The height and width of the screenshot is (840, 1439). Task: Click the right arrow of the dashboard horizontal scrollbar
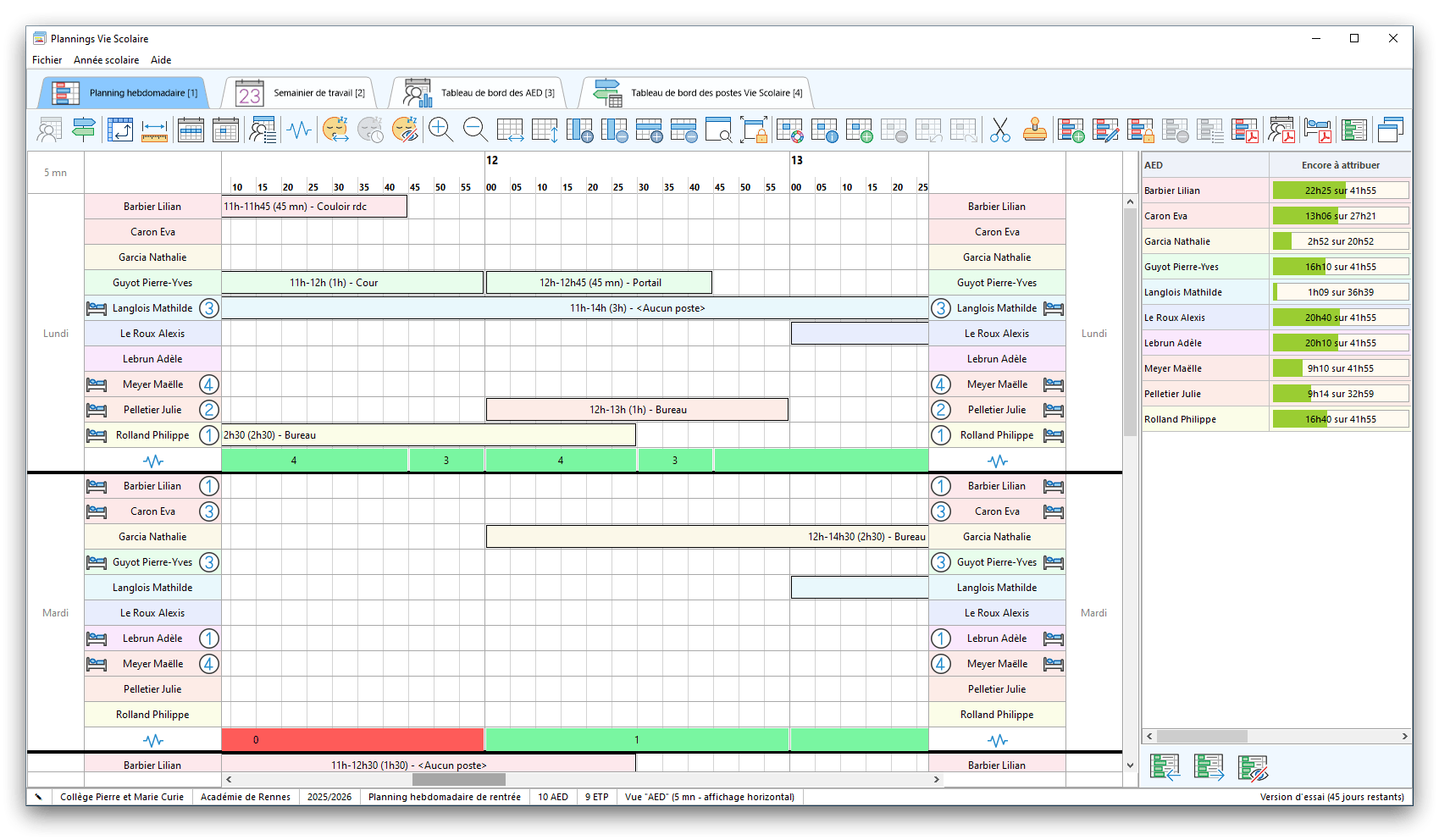click(1403, 737)
